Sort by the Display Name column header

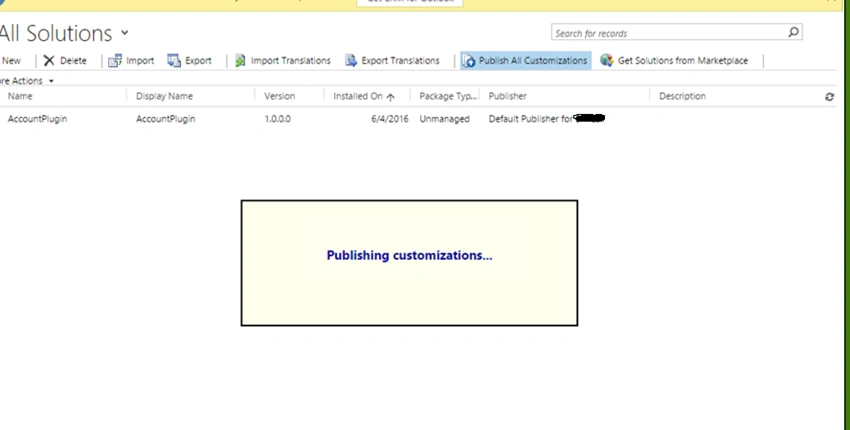164,96
